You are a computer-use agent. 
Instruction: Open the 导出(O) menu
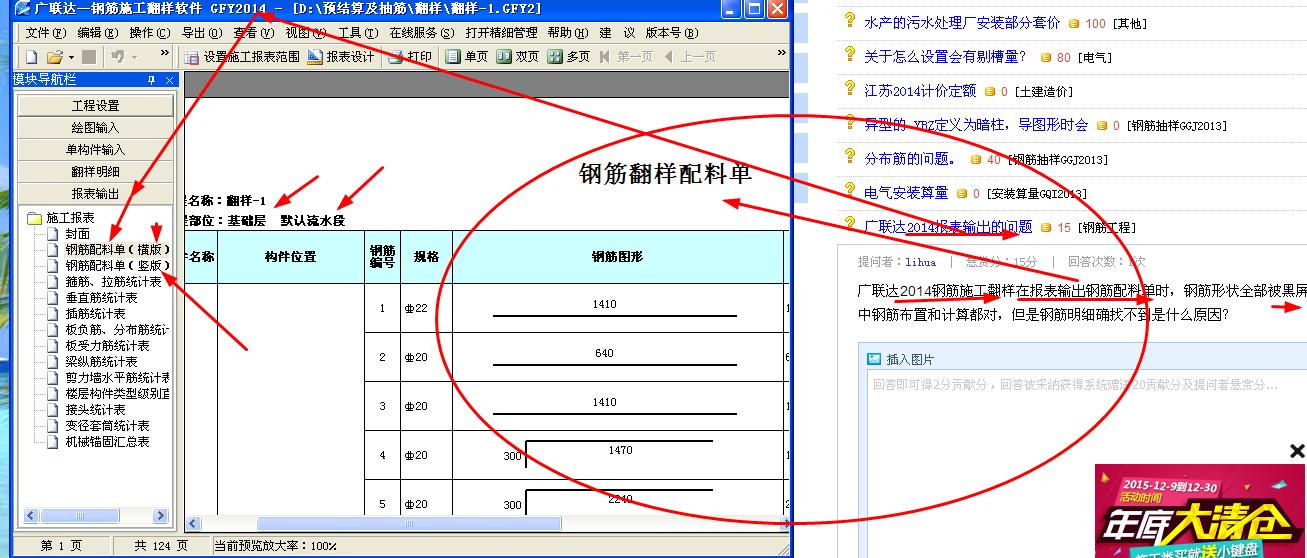202,33
